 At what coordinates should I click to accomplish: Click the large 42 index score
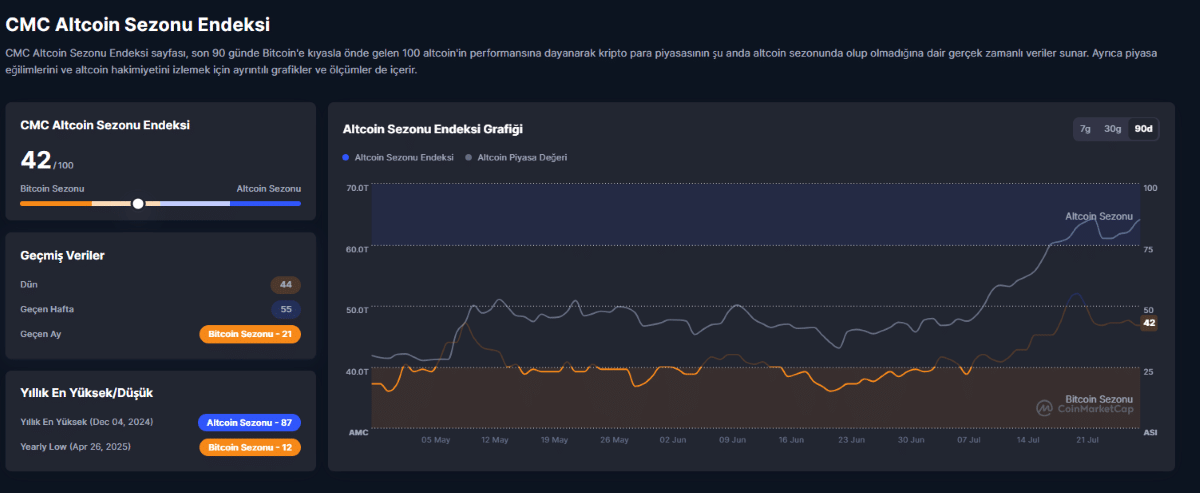point(36,160)
